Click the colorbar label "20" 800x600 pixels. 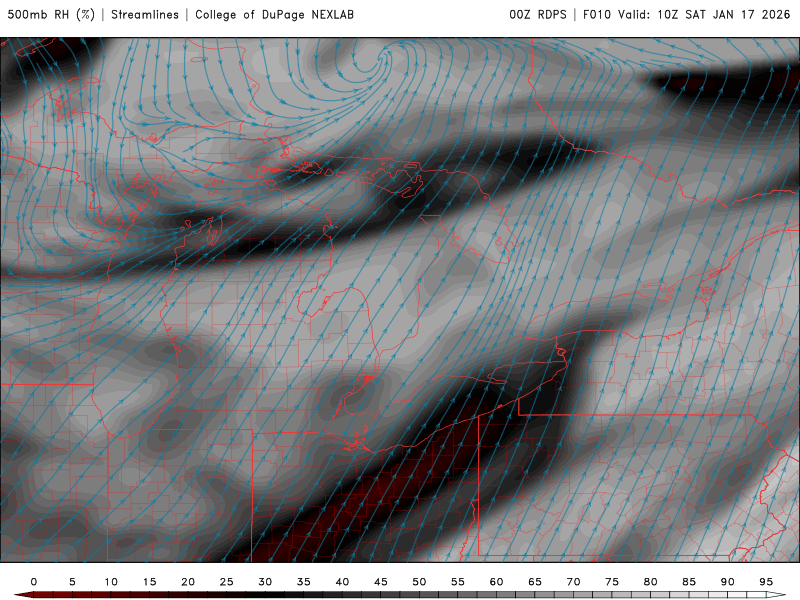(188, 582)
